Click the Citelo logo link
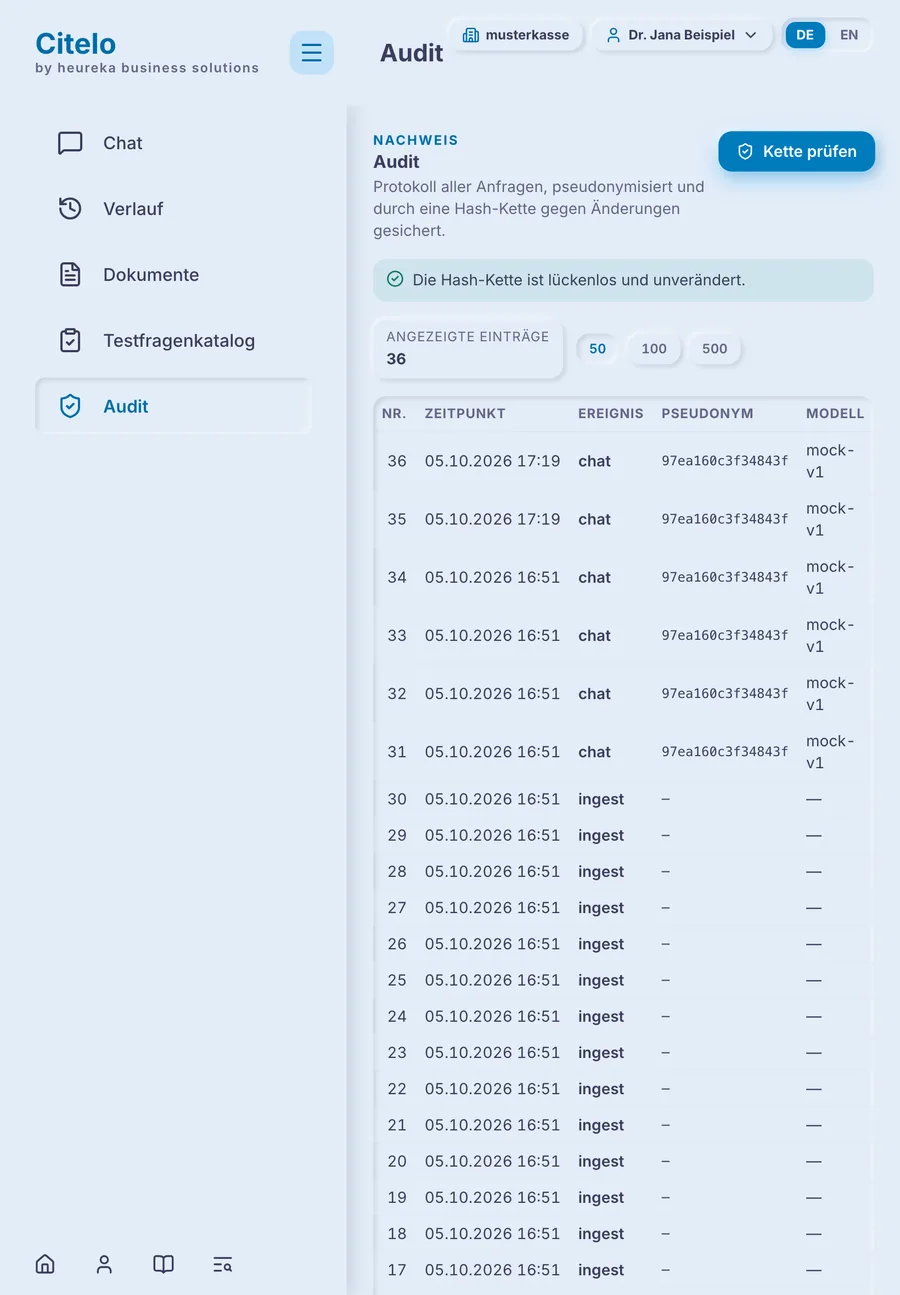The width and height of the screenshot is (900, 1295). point(75,43)
